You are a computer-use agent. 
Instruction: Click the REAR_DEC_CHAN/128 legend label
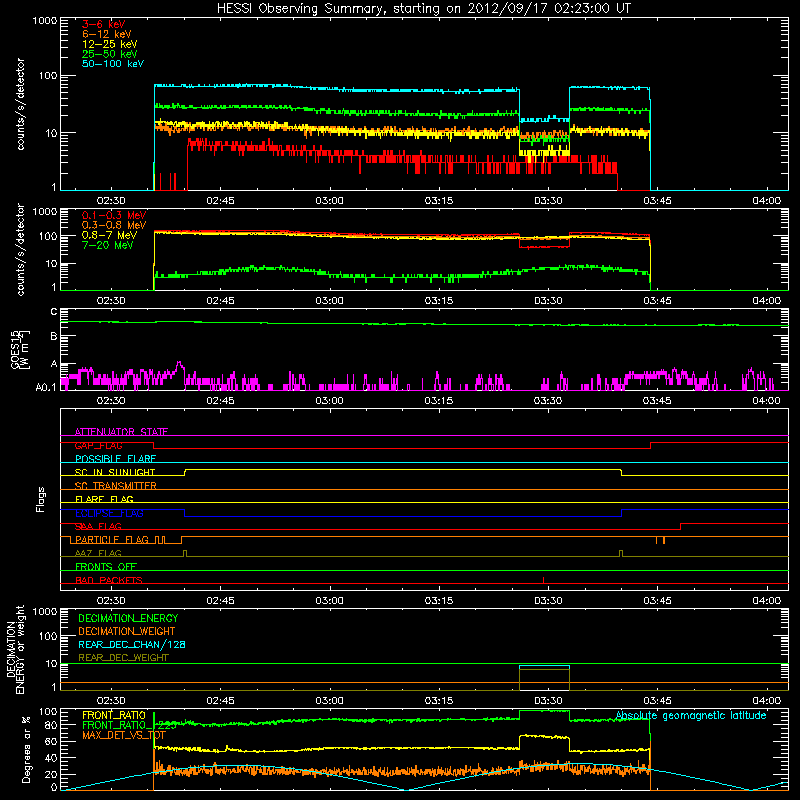[132, 645]
